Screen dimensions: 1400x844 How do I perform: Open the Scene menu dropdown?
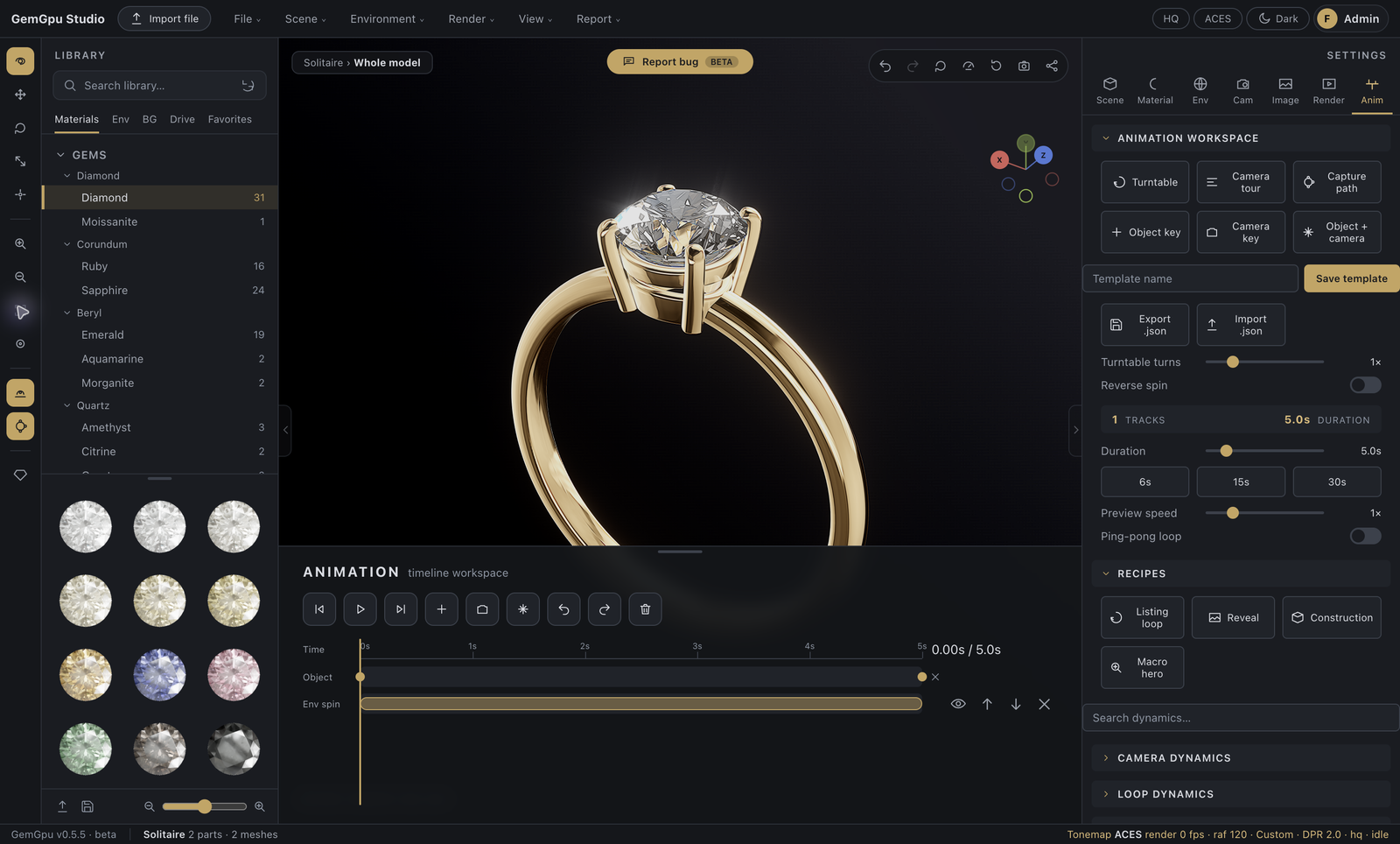[305, 18]
